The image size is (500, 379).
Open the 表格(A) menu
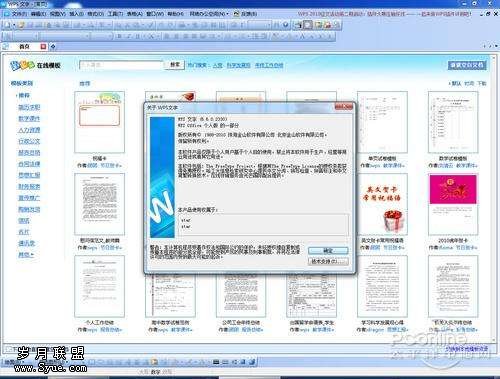(x=135, y=14)
